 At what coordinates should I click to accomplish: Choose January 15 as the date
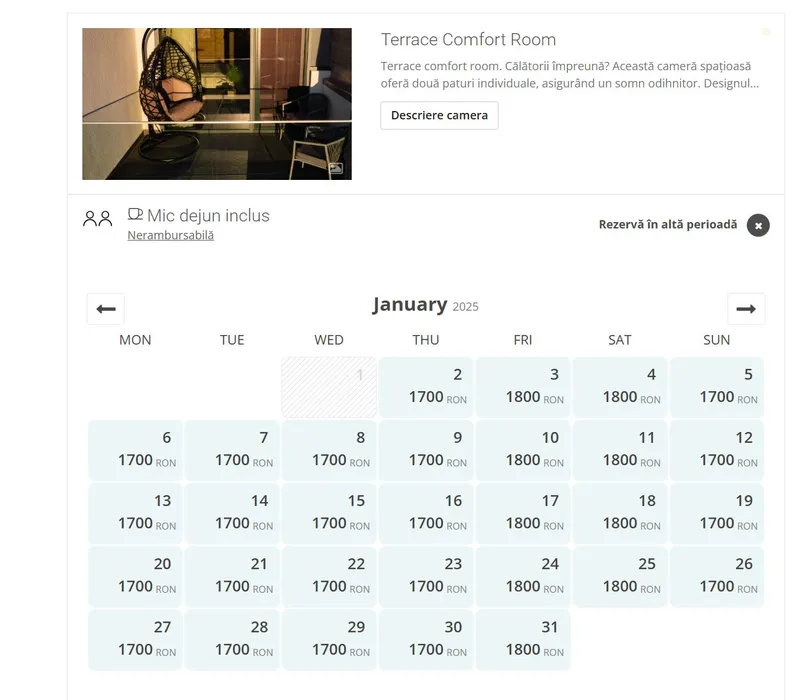pyautogui.click(x=329, y=512)
